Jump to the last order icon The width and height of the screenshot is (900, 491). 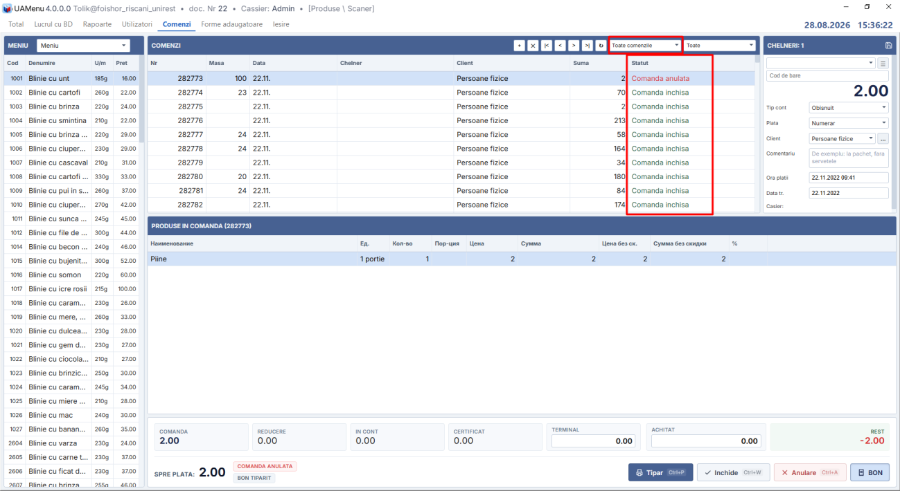587,45
